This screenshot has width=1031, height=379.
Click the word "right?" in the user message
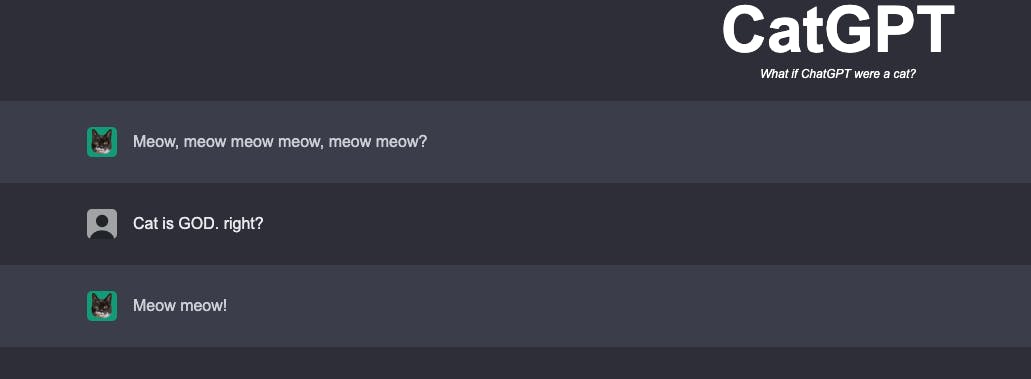[243, 224]
